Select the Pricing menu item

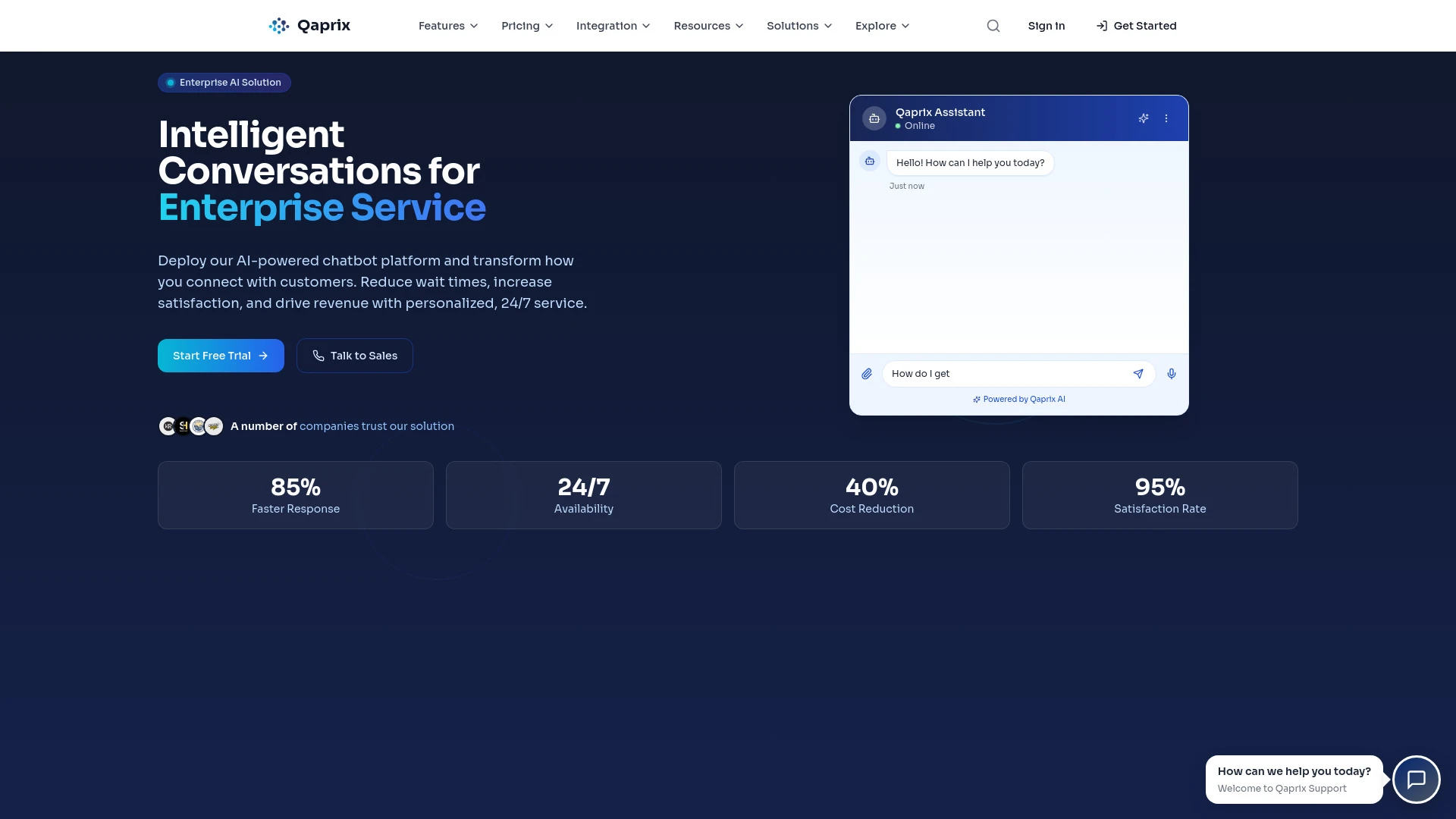(526, 25)
